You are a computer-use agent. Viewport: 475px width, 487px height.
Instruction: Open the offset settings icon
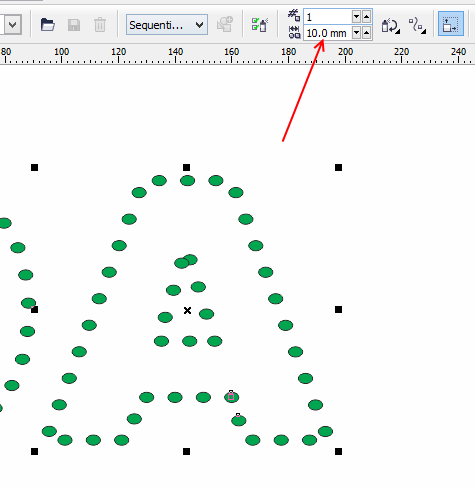click(417, 26)
